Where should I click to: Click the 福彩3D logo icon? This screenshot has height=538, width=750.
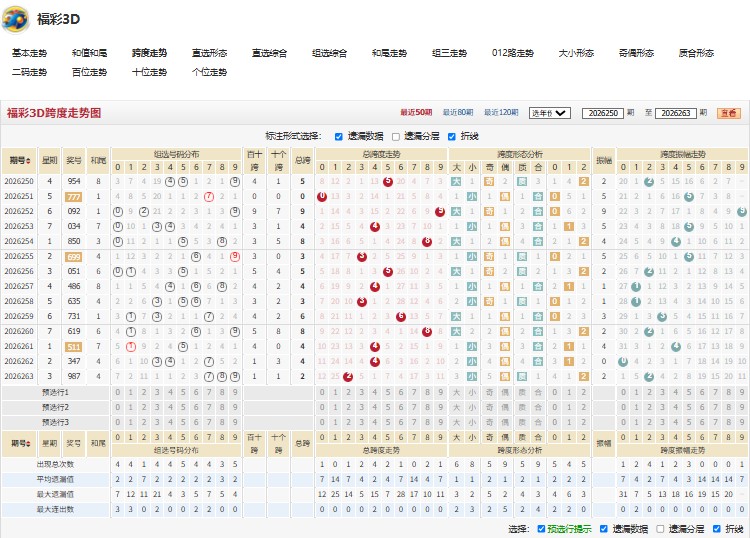pos(15,20)
